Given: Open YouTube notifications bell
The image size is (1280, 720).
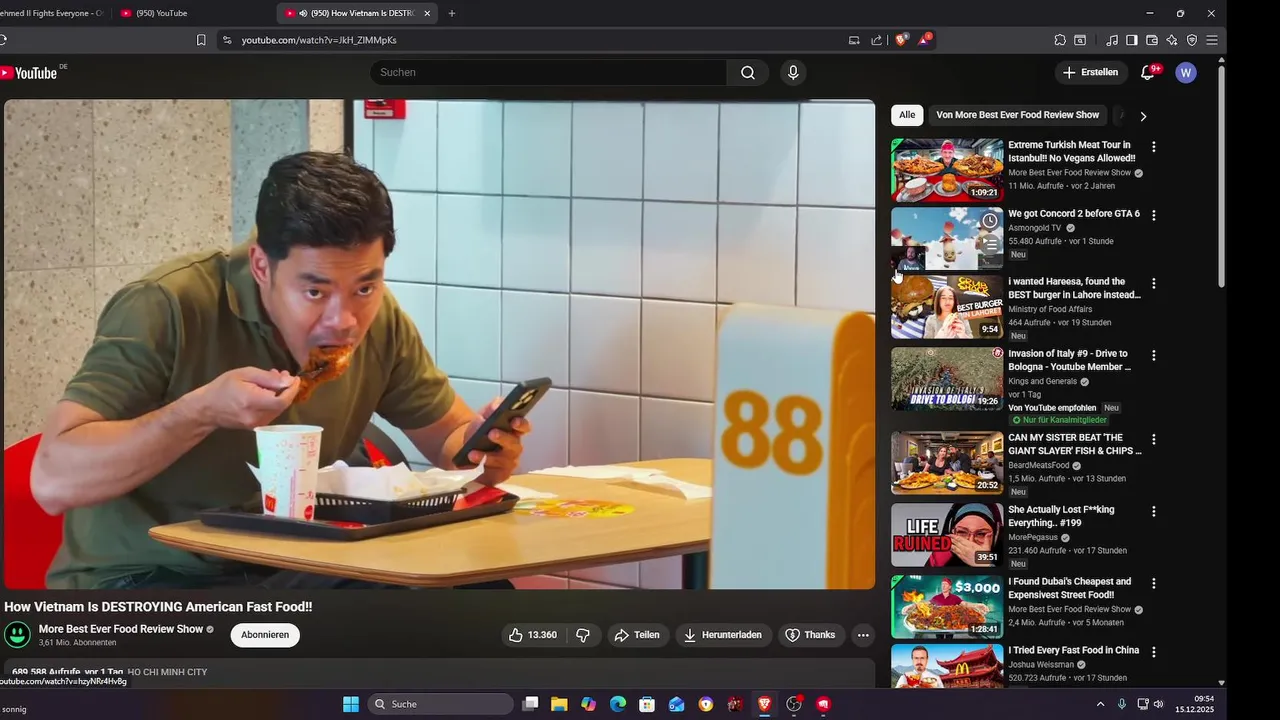Looking at the screenshot, I should (1149, 72).
